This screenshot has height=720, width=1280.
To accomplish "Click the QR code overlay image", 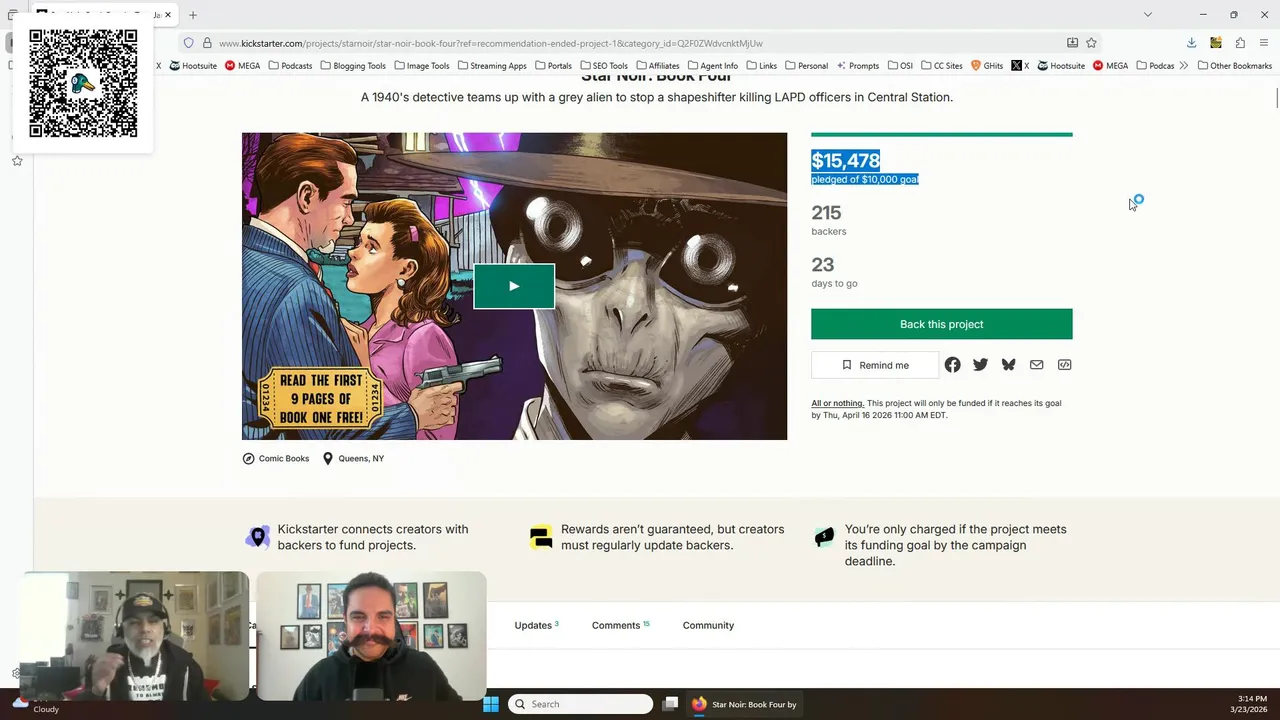I will [x=83, y=83].
